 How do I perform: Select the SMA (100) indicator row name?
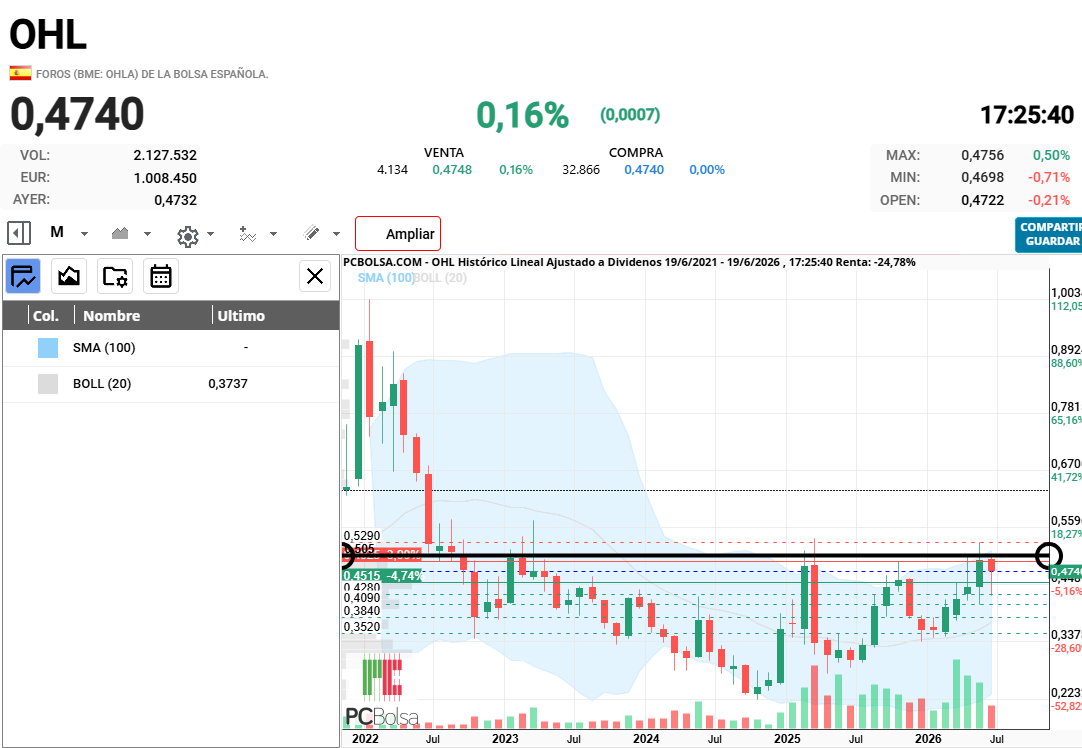[x=104, y=348]
